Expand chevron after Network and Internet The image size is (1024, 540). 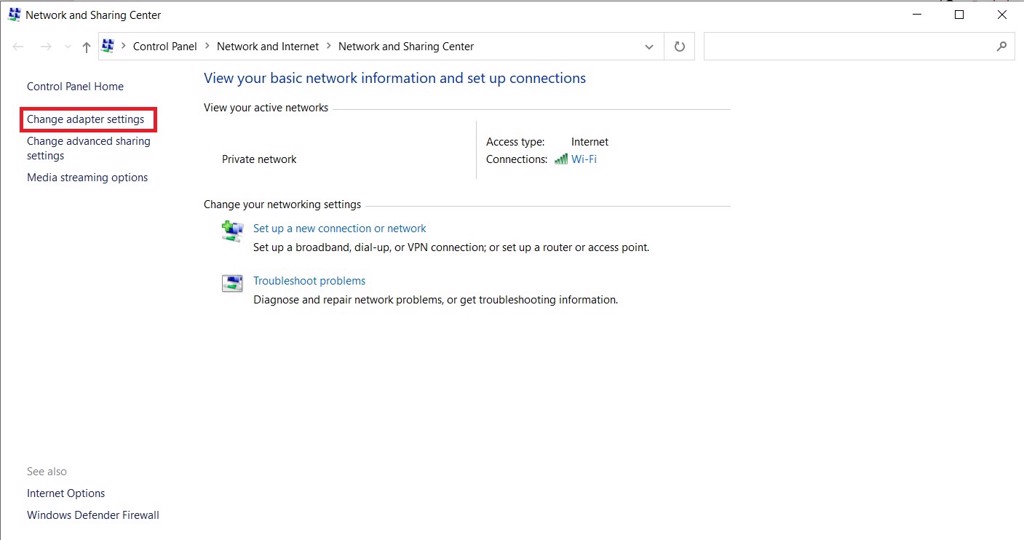tap(328, 46)
